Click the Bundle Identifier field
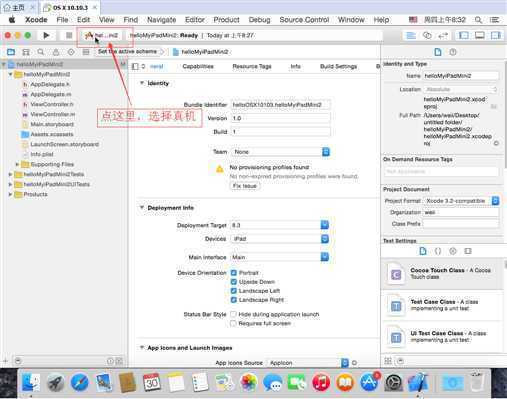507x399 pixels. [x=281, y=105]
